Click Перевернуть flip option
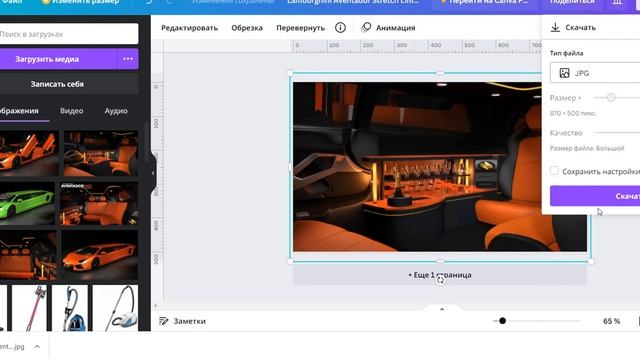The width and height of the screenshot is (640, 360). (x=300, y=28)
